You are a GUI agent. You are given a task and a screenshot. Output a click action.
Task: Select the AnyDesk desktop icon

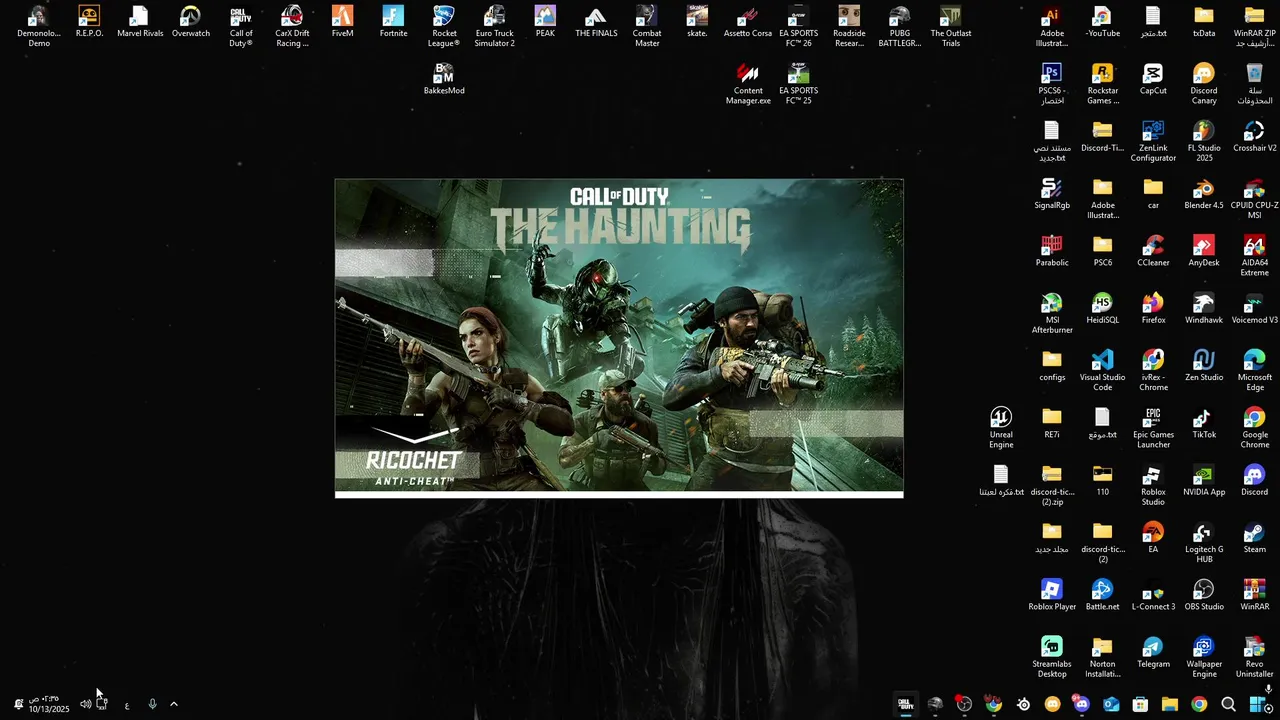tap(1204, 251)
